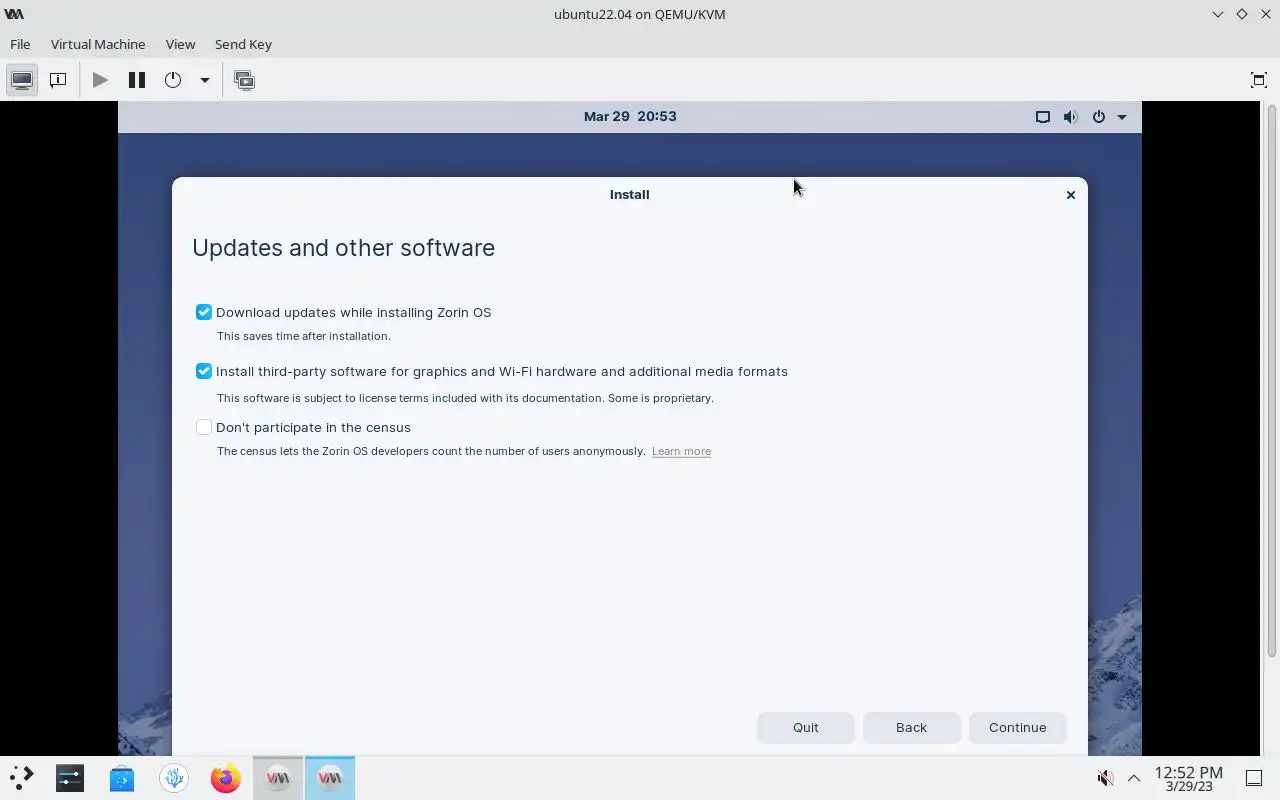Open the Mar 29 20:53 clock menu

click(630, 116)
